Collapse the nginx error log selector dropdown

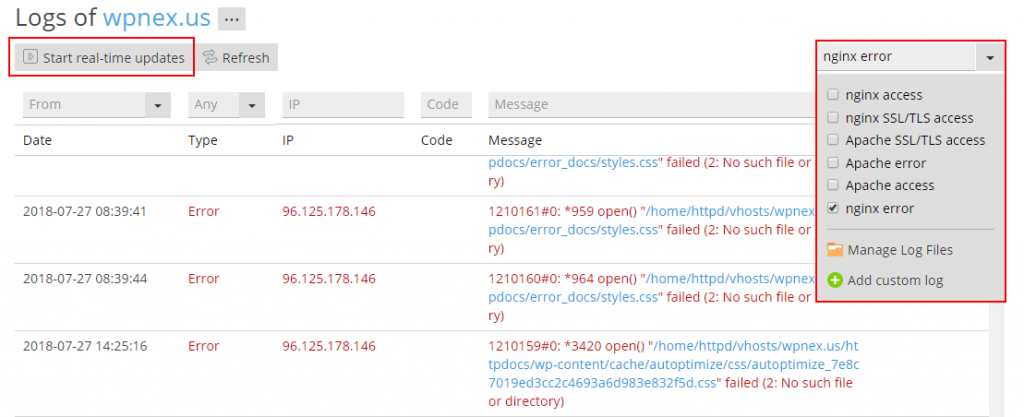coord(989,57)
